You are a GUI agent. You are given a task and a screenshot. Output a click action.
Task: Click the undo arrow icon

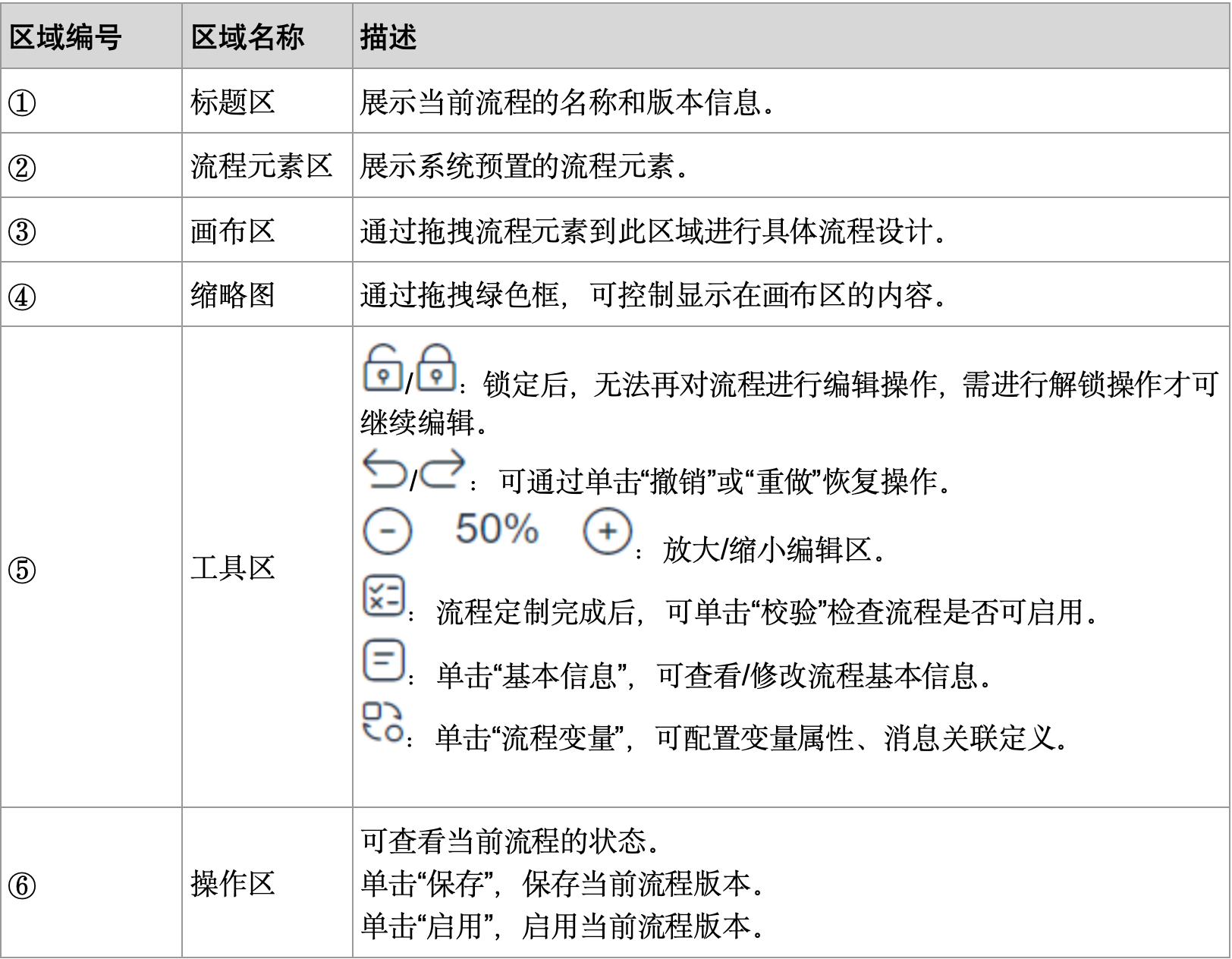point(385,469)
